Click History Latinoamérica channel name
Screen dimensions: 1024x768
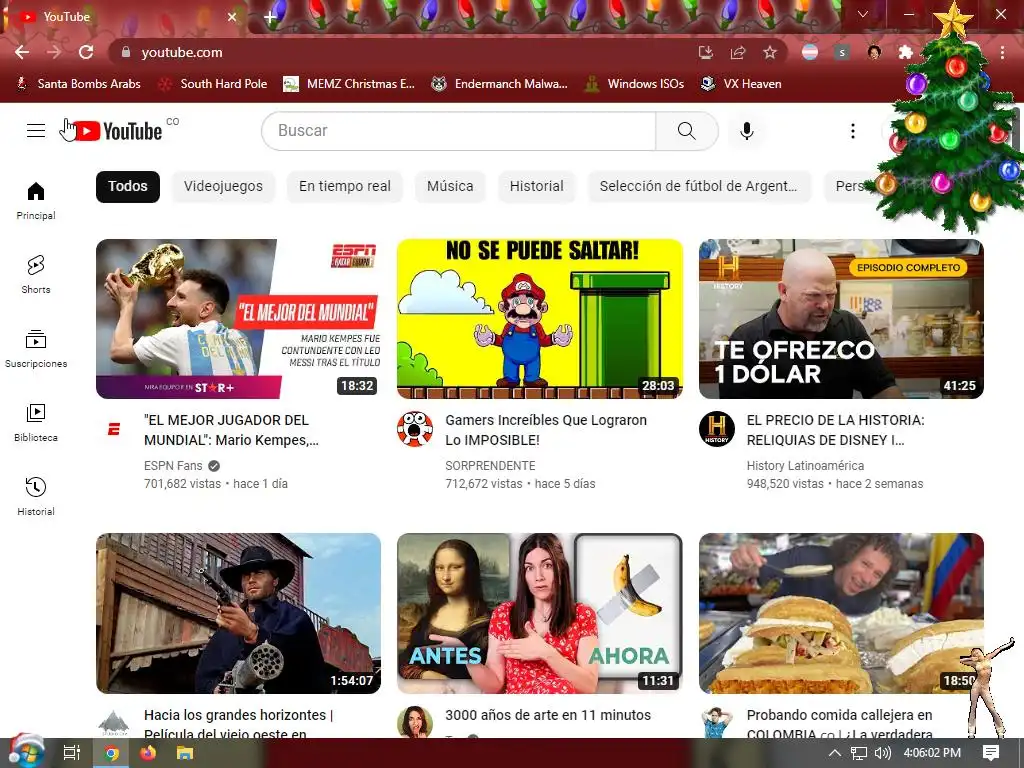click(805, 466)
